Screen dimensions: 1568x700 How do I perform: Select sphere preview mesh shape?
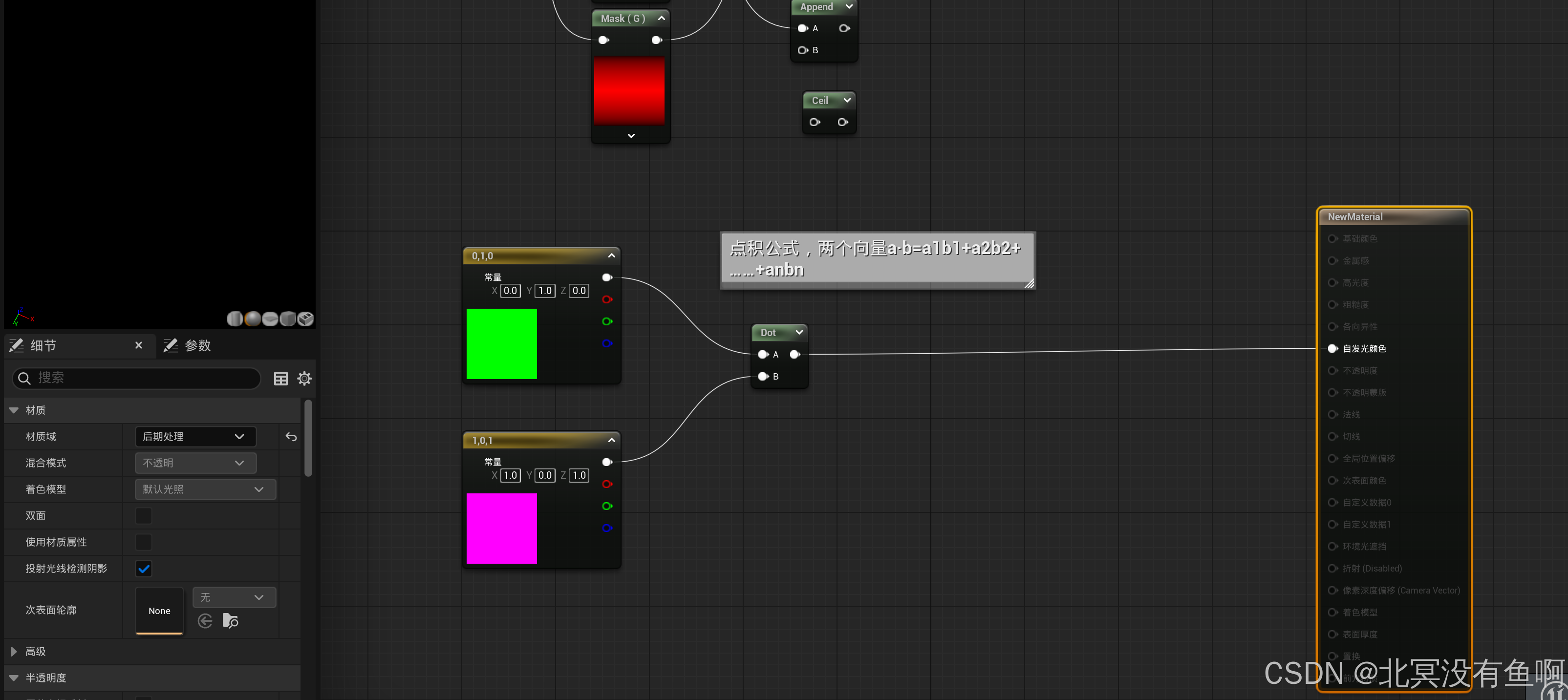click(253, 318)
